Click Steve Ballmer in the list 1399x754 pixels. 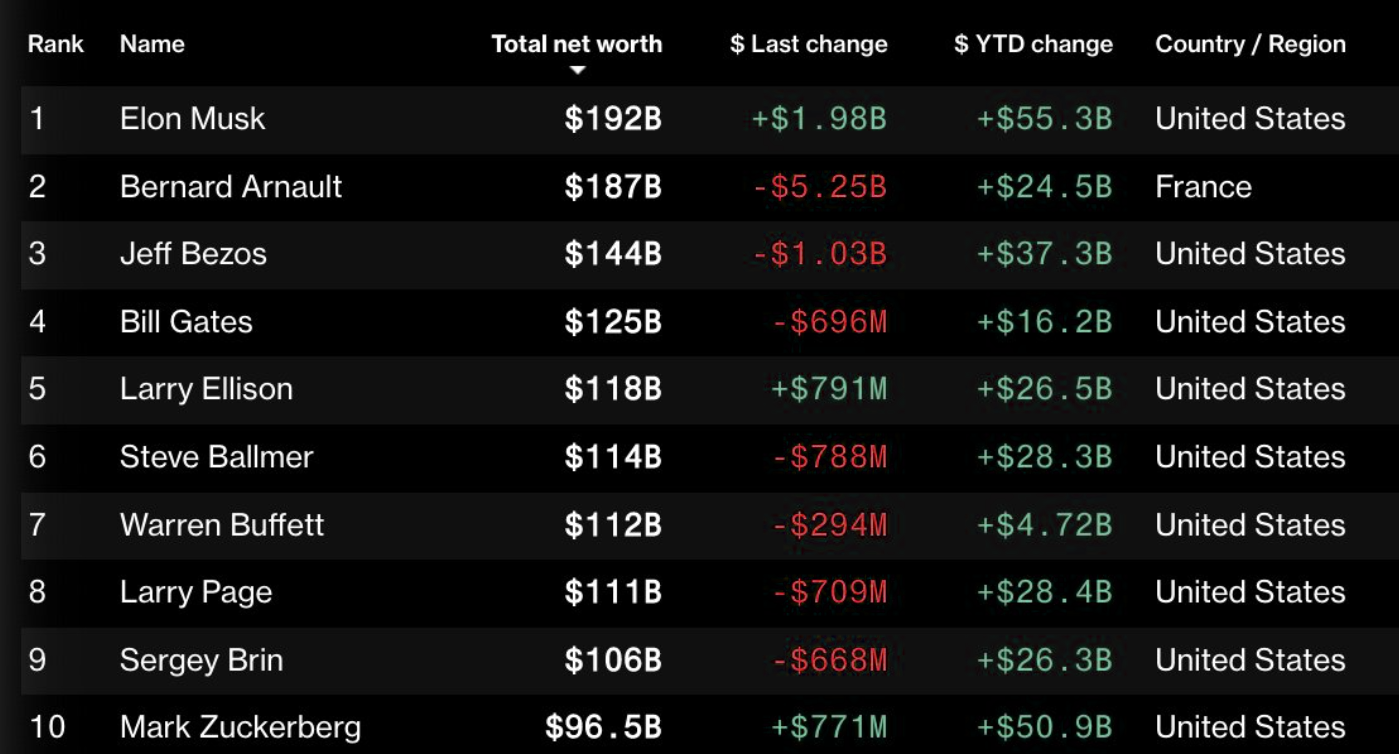(216, 457)
